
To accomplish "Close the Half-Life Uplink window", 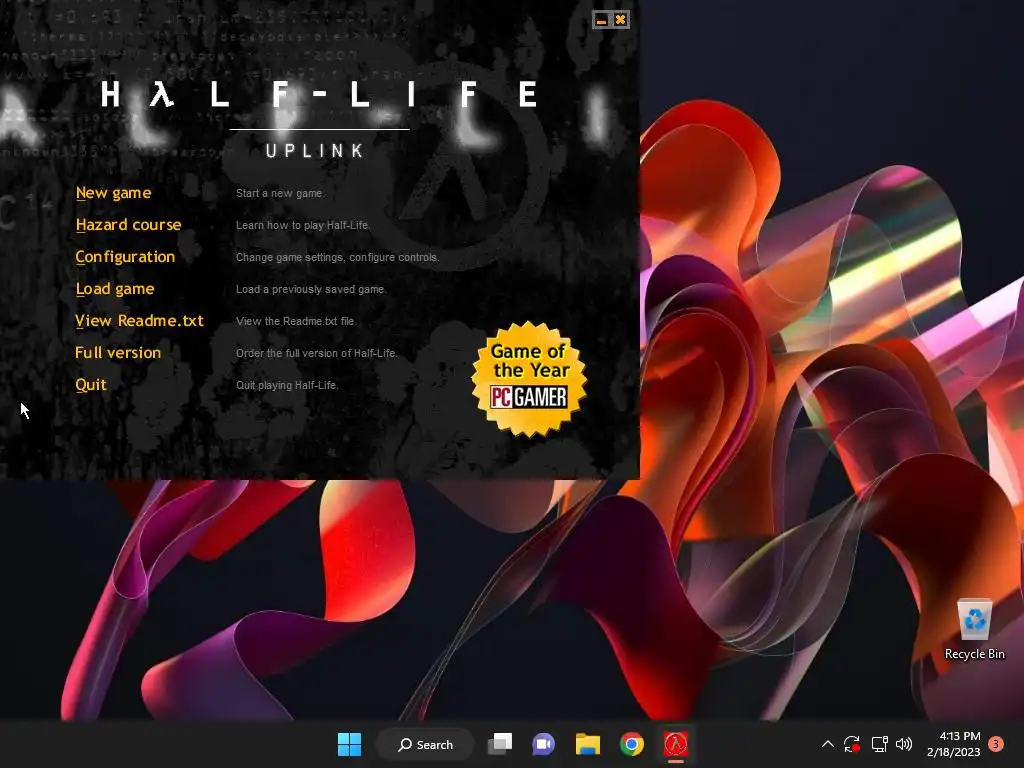I will click(620, 20).
